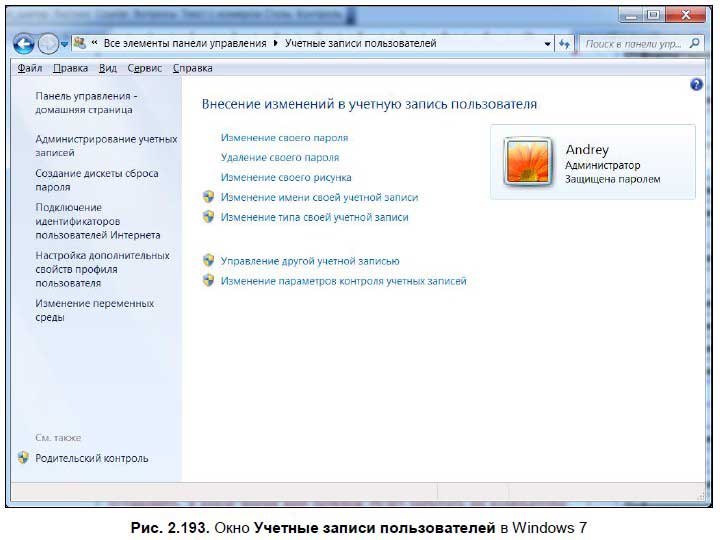This screenshot has width=720, height=540.
Task: Click the refresh button beside the address bar
Action: tap(565, 44)
